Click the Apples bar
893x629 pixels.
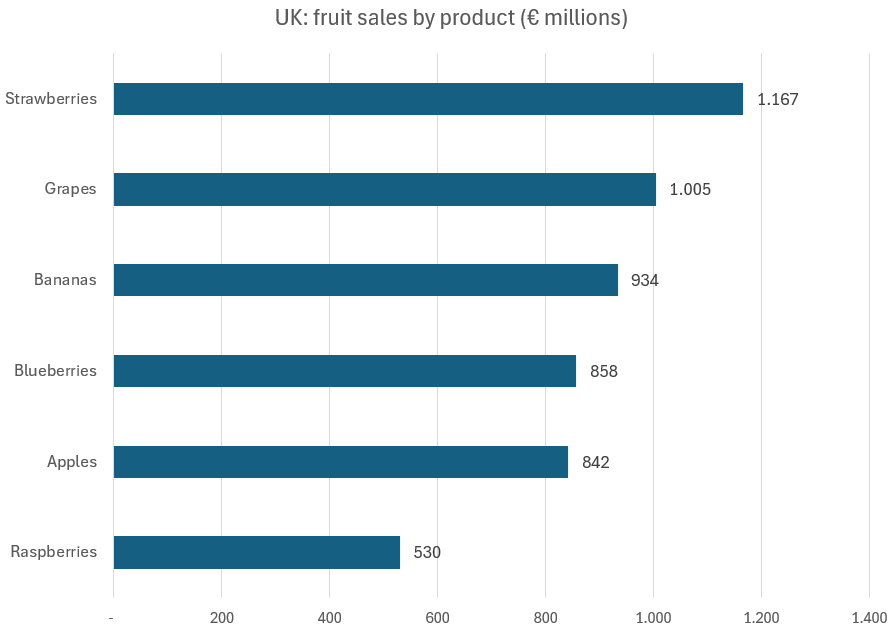tap(341, 462)
